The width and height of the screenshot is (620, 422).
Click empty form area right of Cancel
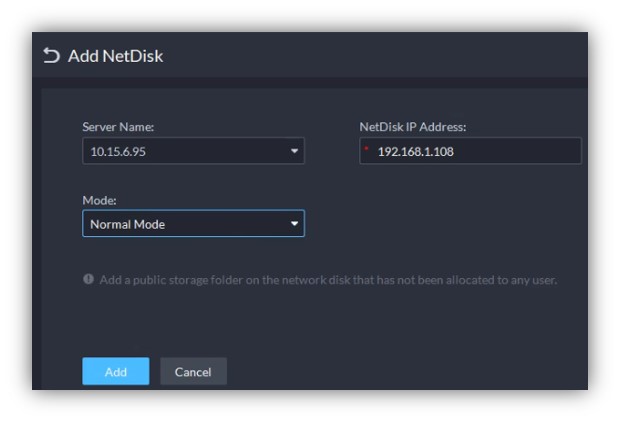coord(400,372)
